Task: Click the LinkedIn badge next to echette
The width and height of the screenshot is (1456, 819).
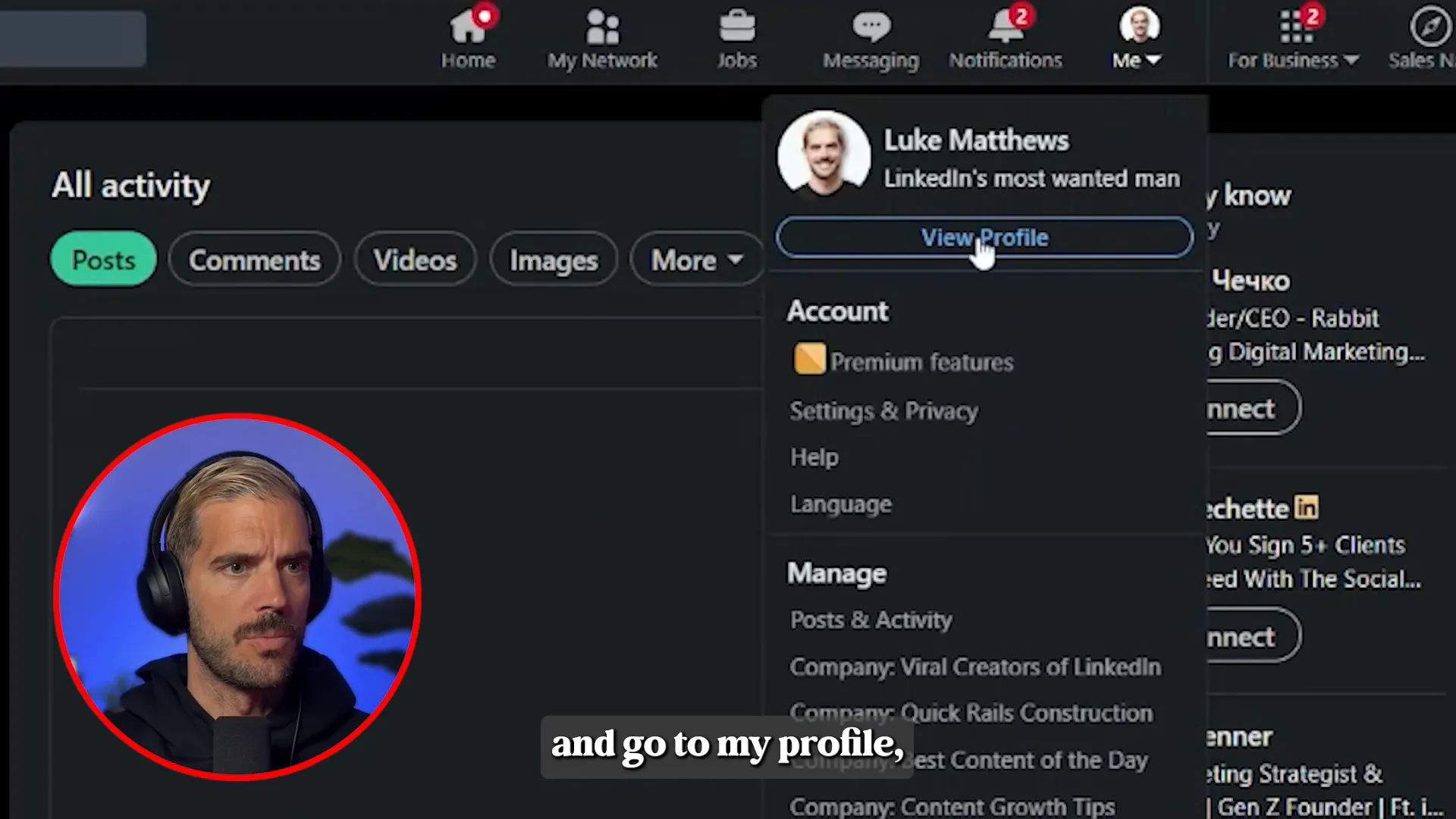Action: [x=1306, y=507]
